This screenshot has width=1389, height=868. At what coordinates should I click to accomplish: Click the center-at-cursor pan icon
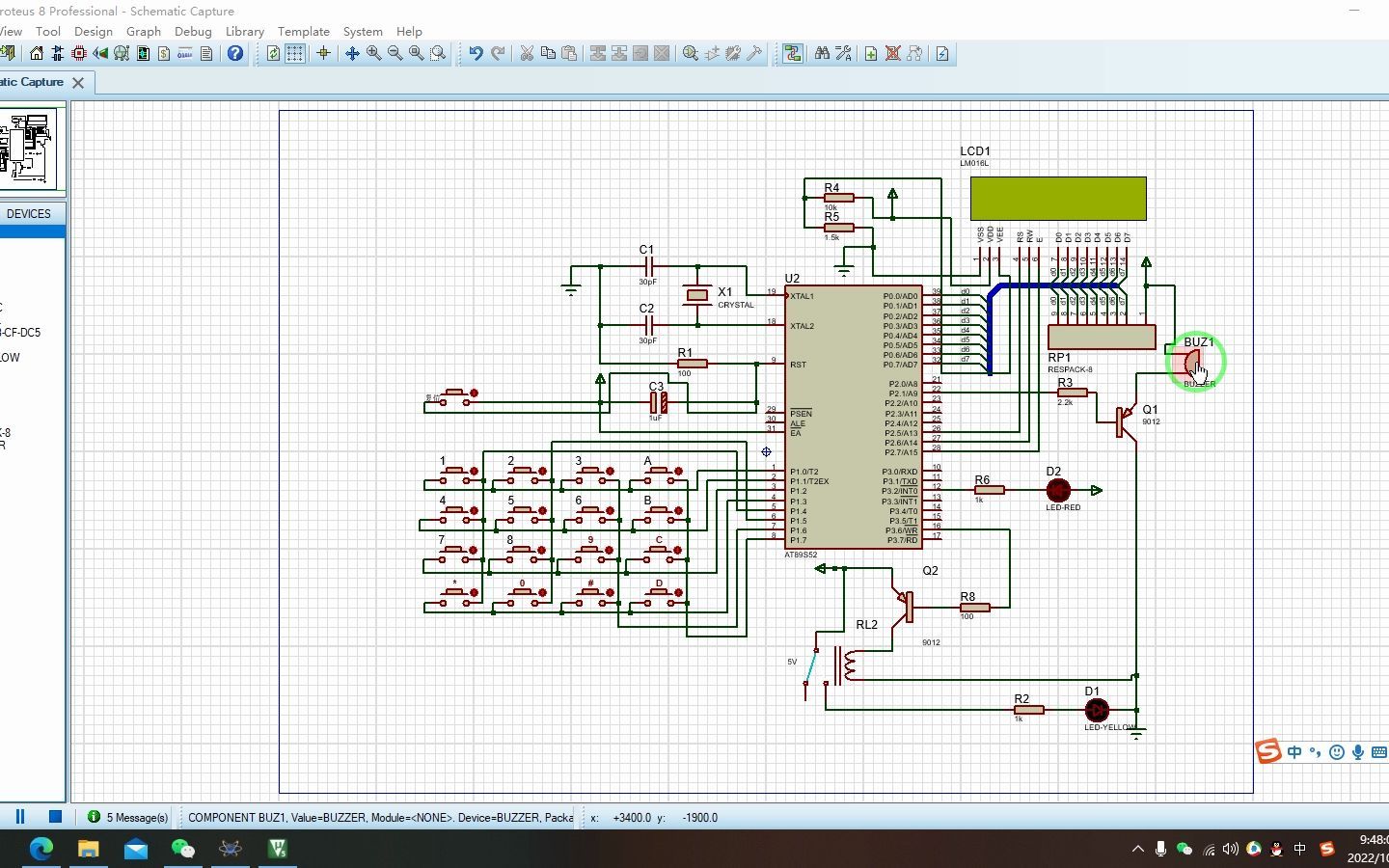(352, 54)
